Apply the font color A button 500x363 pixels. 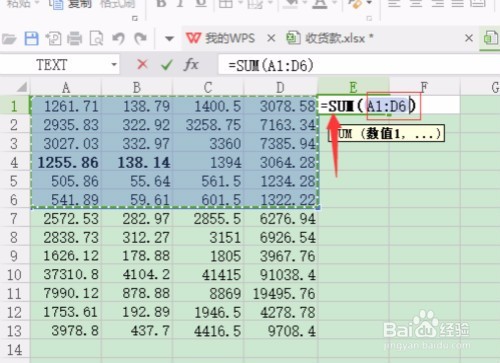[320, 4]
